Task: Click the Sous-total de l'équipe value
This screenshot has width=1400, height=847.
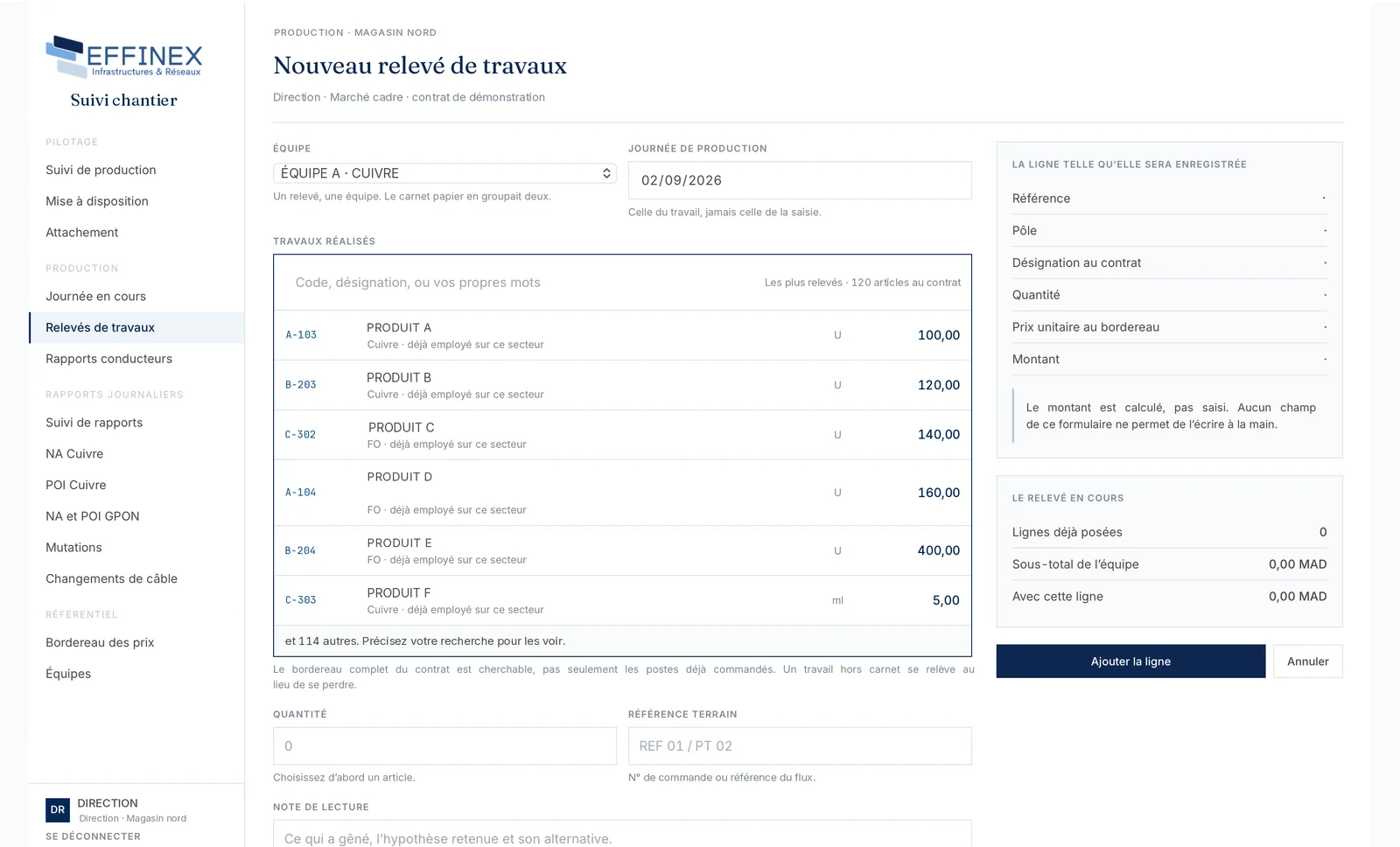Action: pos(1298,564)
